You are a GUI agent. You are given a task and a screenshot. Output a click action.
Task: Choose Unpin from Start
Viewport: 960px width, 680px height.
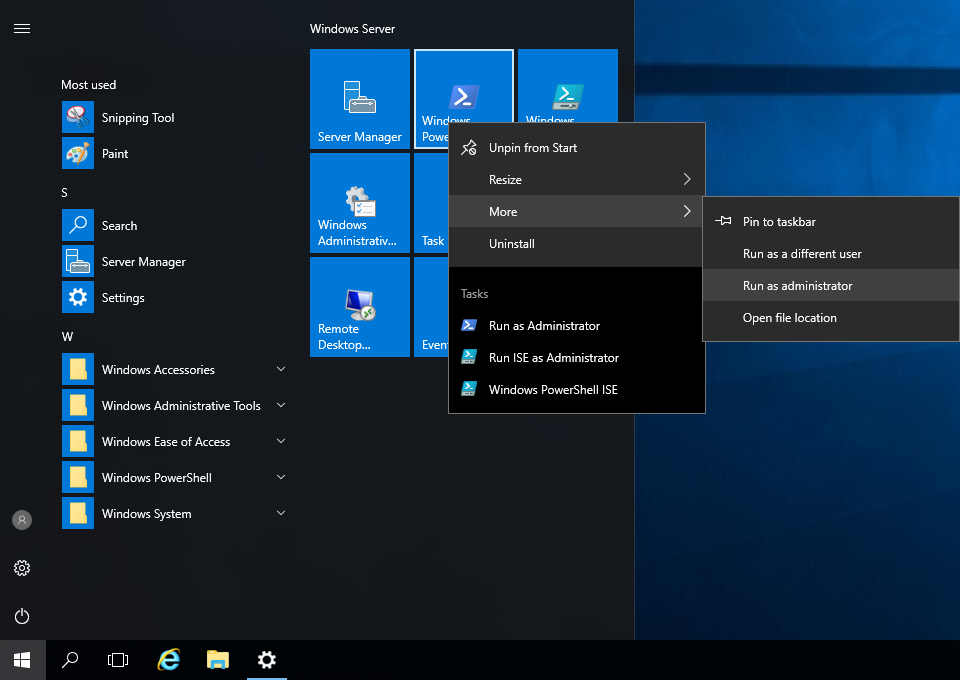pos(532,148)
